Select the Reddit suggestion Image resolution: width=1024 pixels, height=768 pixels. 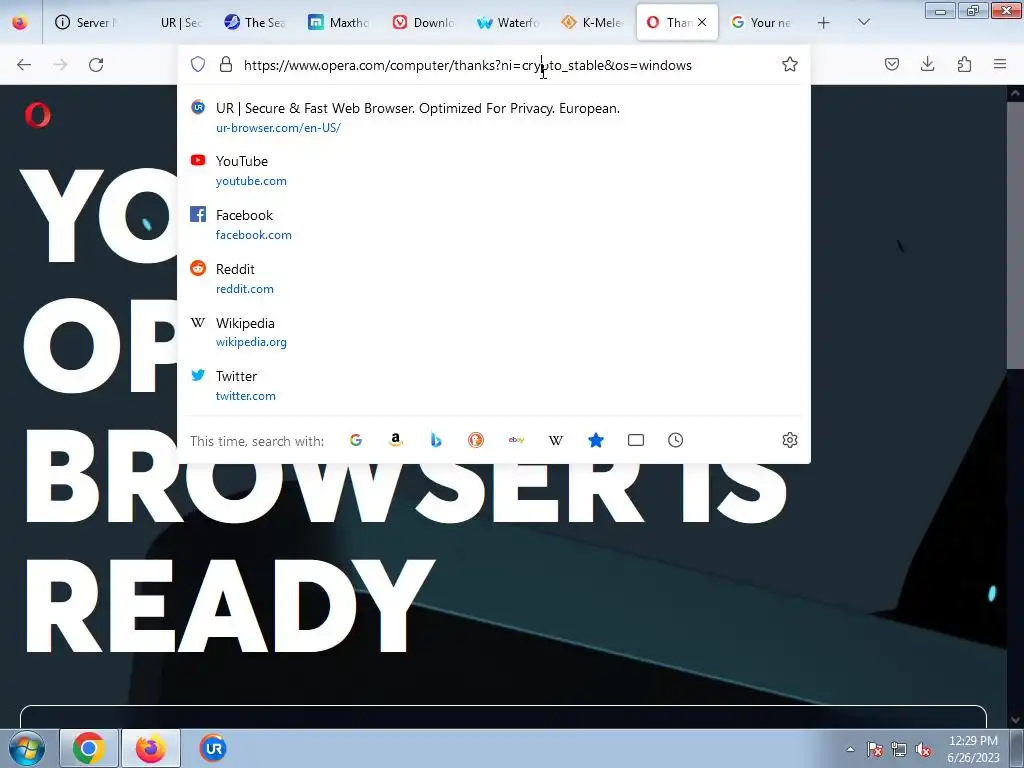point(494,278)
